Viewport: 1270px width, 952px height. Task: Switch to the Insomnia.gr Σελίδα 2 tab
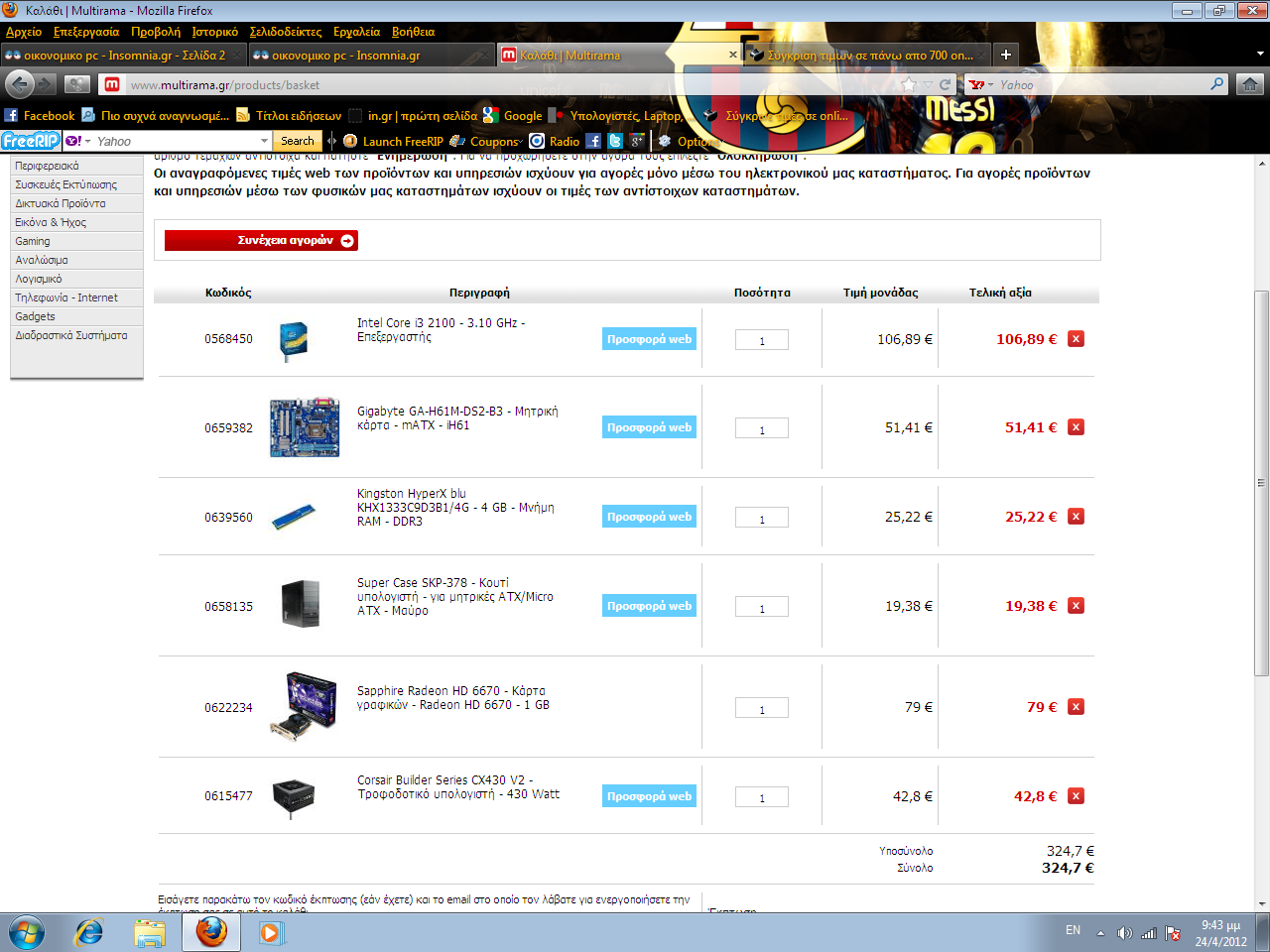123,55
